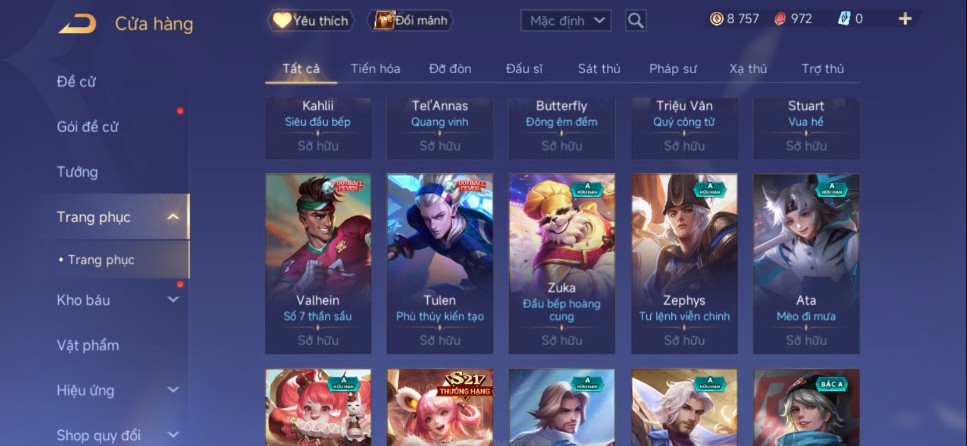This screenshot has width=967, height=446.
Task: Open the Valhein Số 7 thần sầu skin
Action: coord(318,263)
